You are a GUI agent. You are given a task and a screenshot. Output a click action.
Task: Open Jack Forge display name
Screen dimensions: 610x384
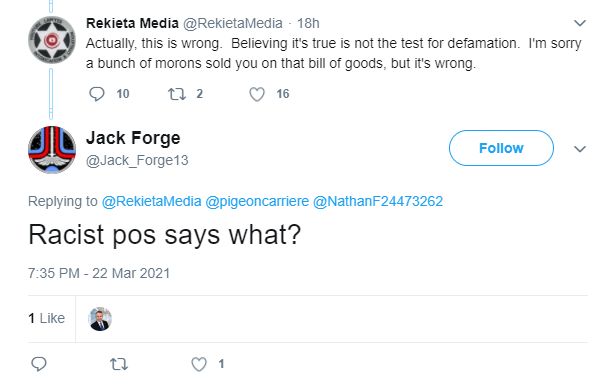tap(133, 138)
